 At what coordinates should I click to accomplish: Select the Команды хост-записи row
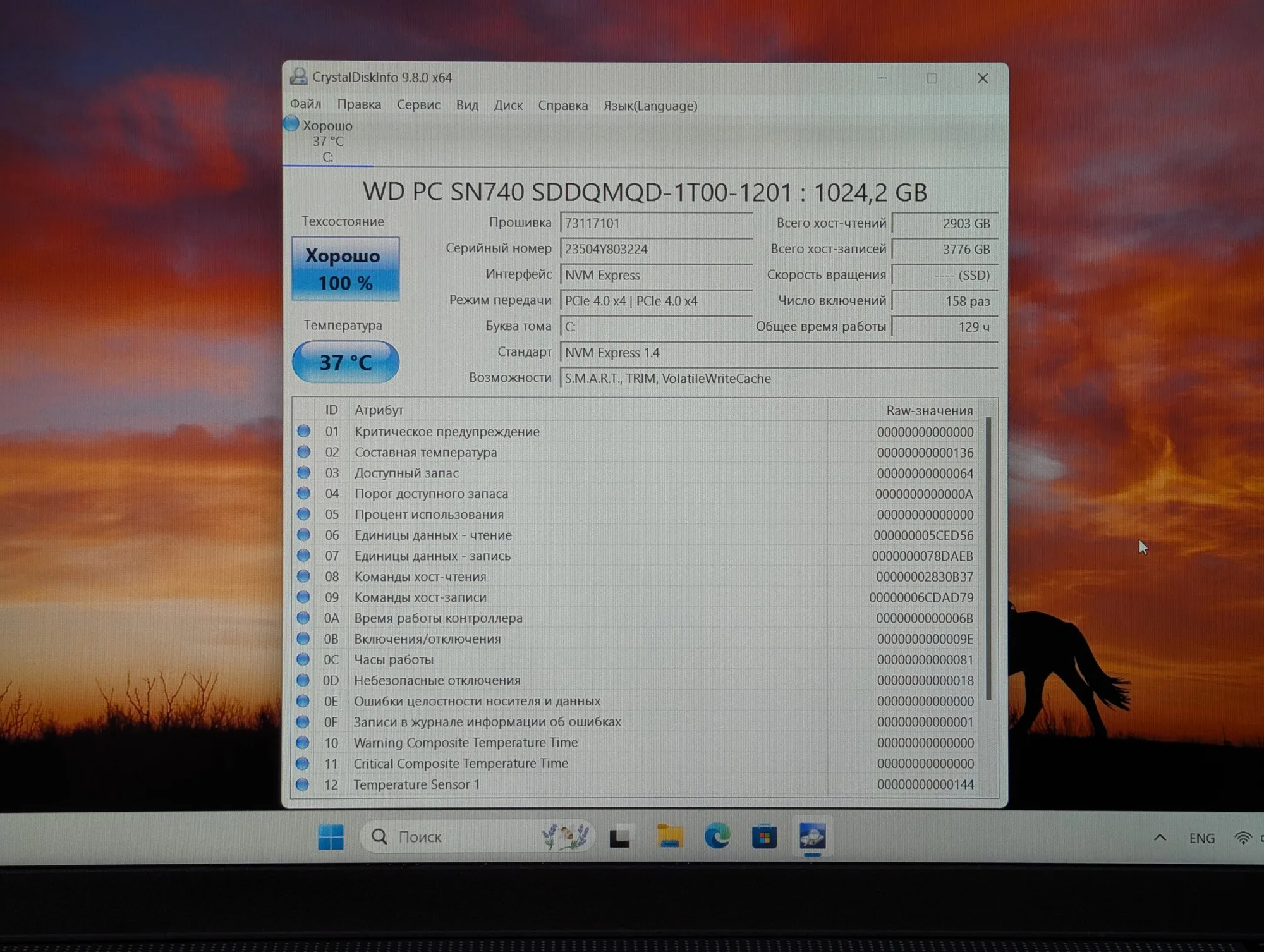[635, 597]
